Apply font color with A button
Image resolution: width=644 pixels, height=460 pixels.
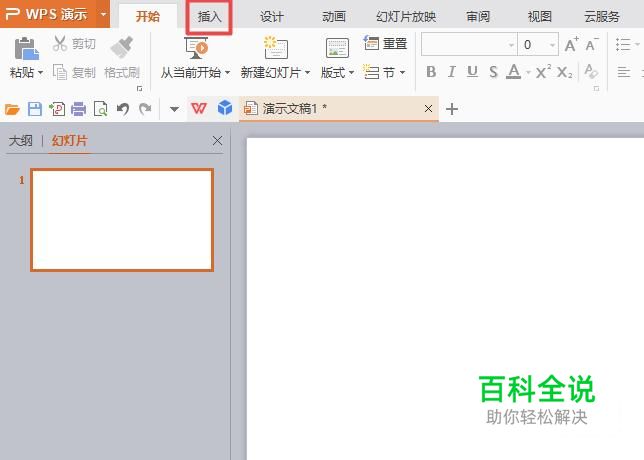[513, 72]
